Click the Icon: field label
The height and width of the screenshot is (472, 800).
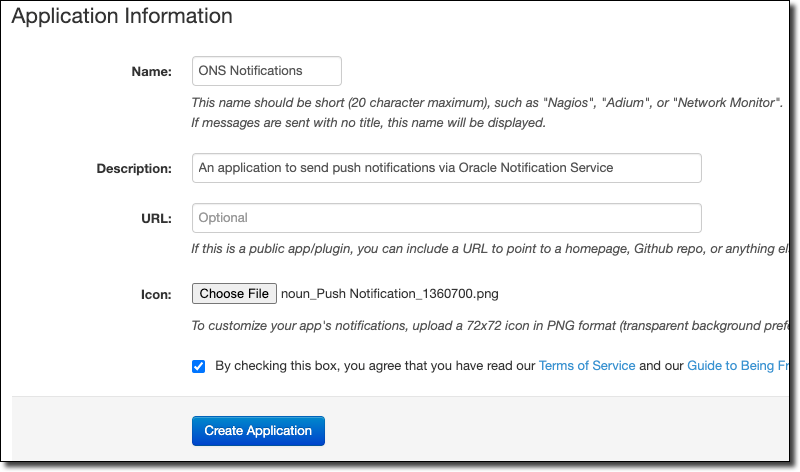(x=156, y=295)
